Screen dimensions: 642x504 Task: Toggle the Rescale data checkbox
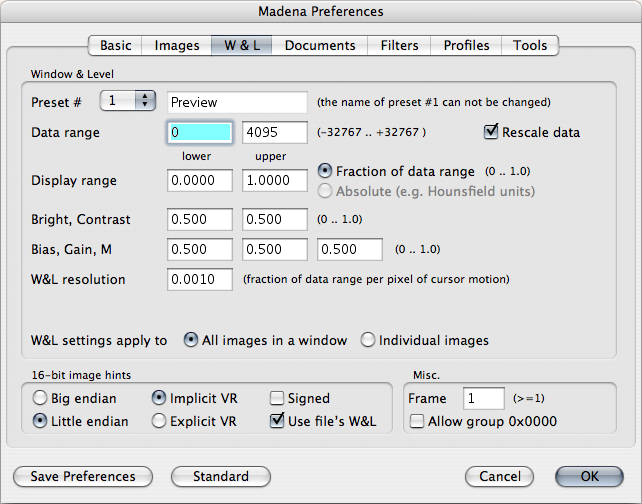click(491, 132)
